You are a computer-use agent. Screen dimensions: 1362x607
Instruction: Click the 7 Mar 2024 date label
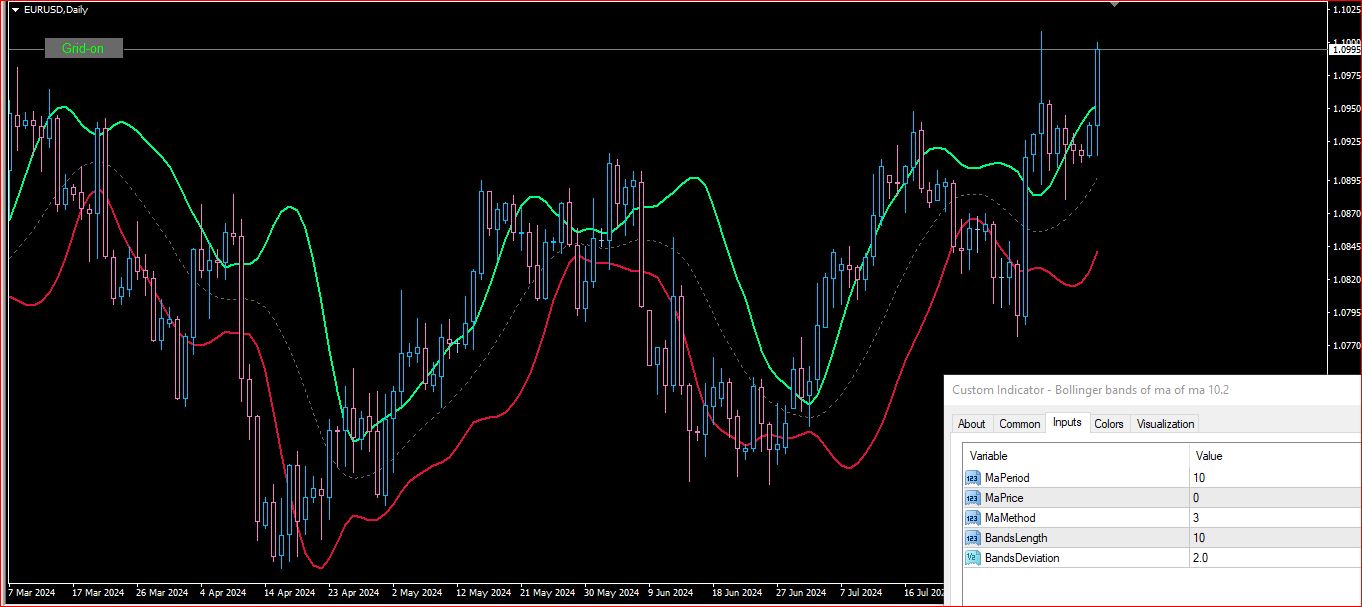click(32, 593)
